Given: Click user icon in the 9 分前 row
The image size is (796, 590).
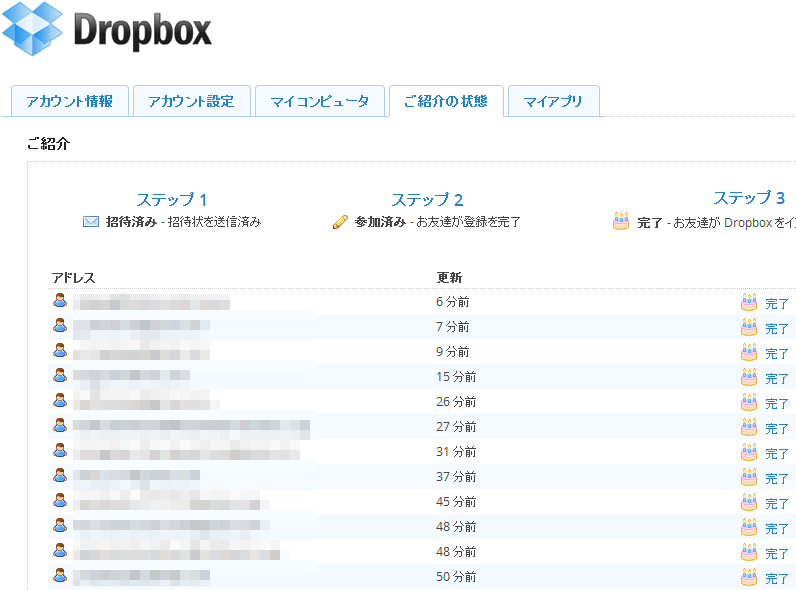Looking at the screenshot, I should pyautogui.click(x=60, y=350).
